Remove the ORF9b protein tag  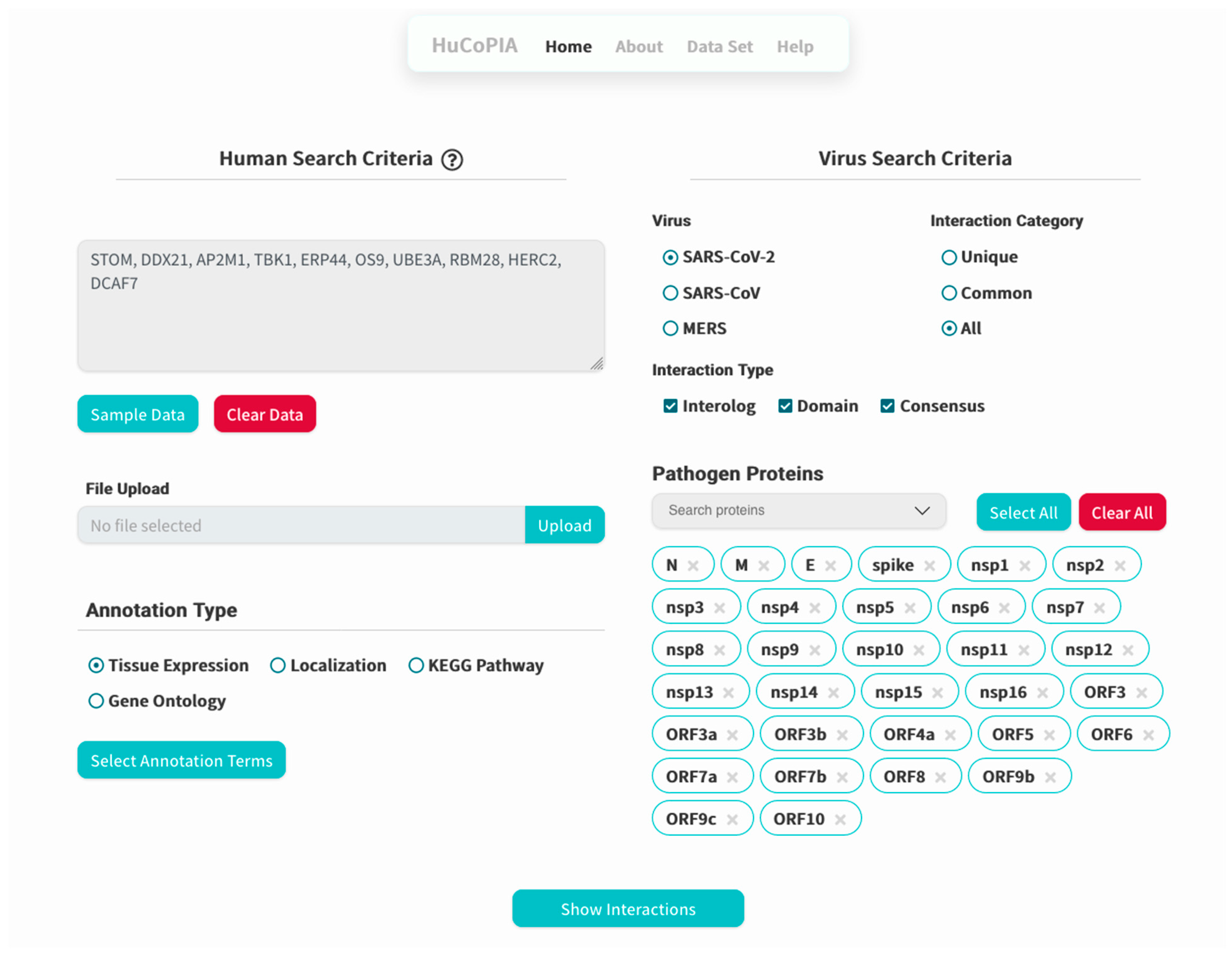click(x=1050, y=777)
